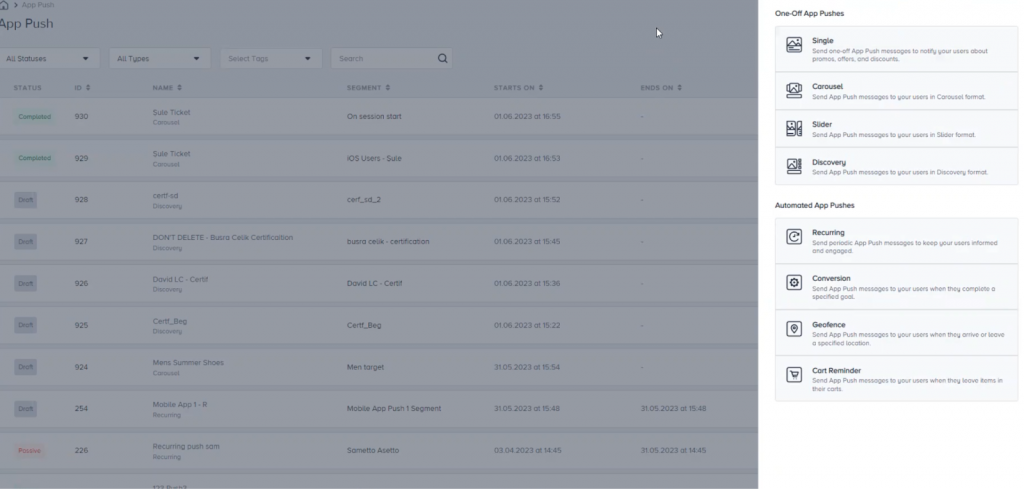1024x489 pixels.
Task: Click the search magnifier icon
Action: point(442,59)
